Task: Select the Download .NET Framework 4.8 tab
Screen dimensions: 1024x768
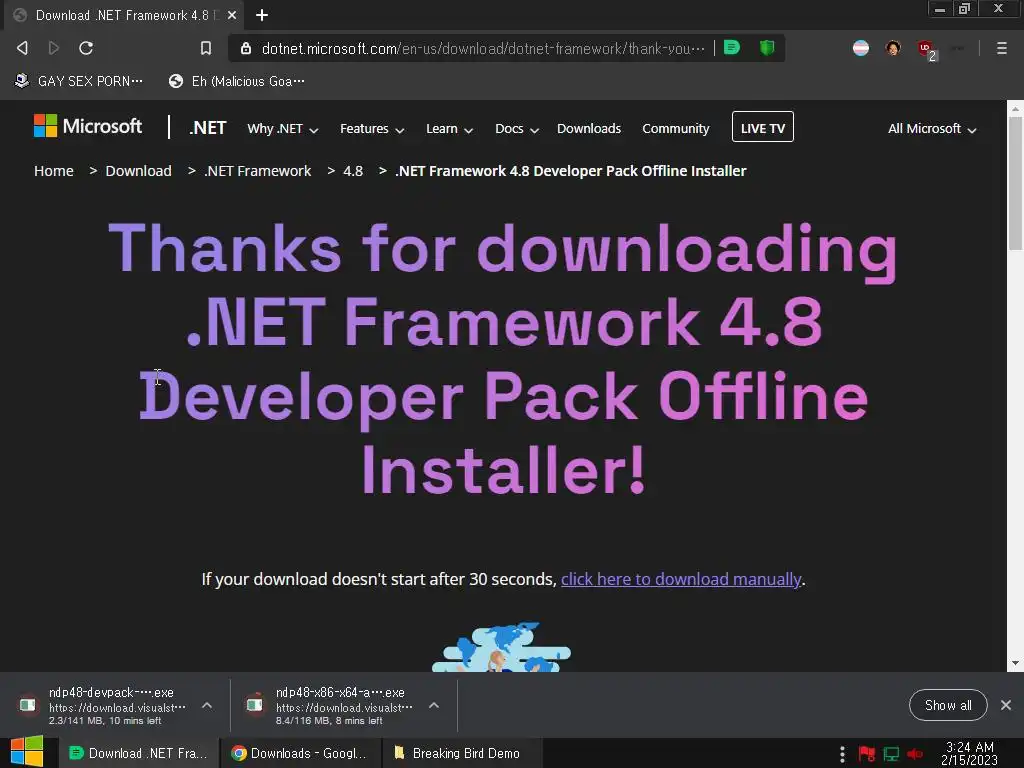Action: (123, 15)
